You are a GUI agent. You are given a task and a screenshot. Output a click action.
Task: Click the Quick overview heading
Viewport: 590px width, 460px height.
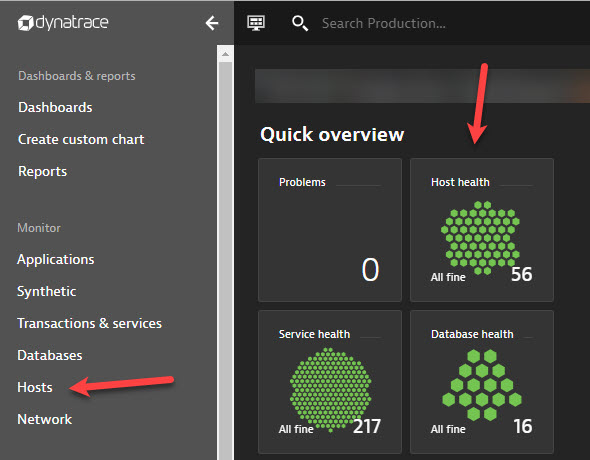click(332, 134)
